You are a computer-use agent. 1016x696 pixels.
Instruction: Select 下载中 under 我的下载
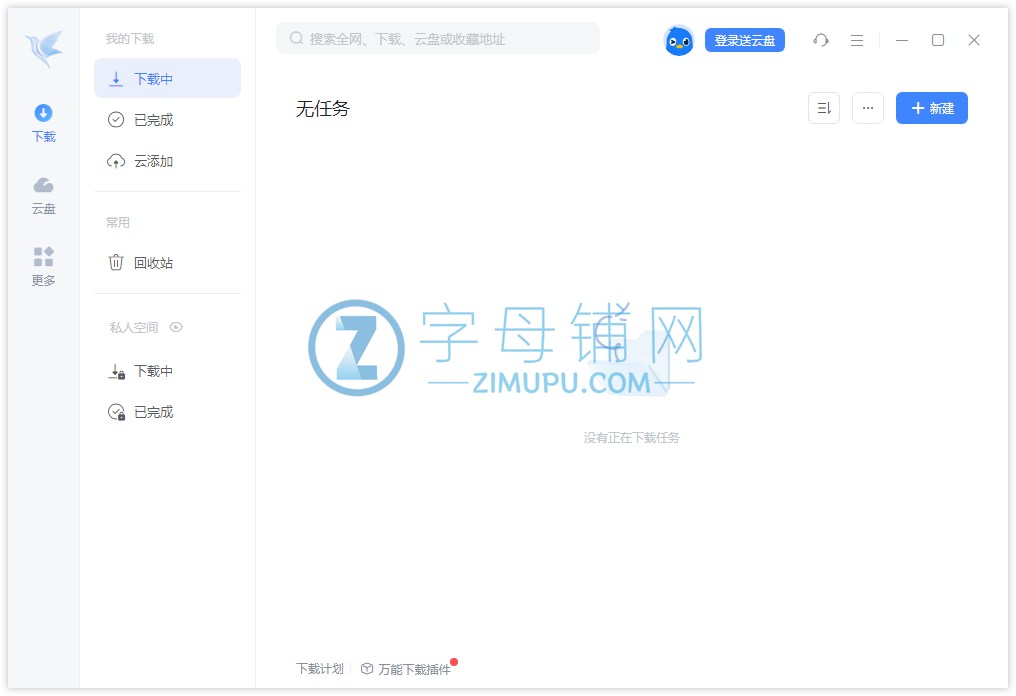[167, 78]
